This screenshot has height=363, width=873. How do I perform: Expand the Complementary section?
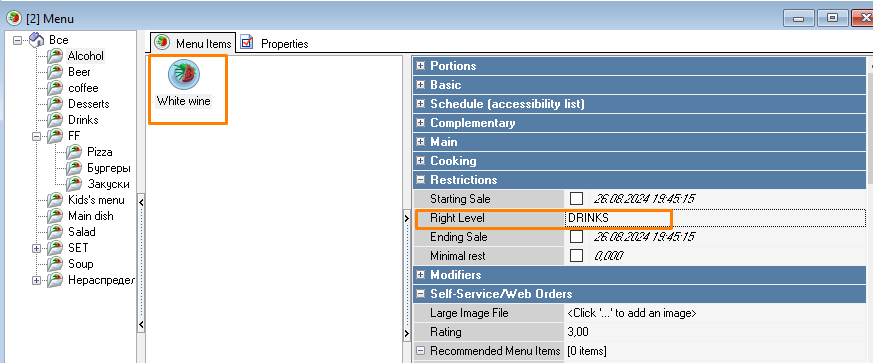(421, 122)
